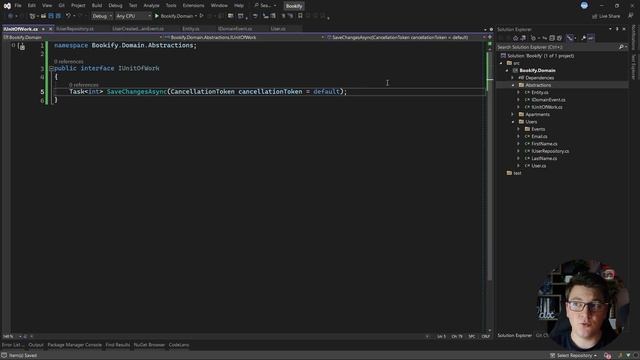
Task: Click the Home icon in Solution Explorer toolbar
Action: click(x=516, y=38)
